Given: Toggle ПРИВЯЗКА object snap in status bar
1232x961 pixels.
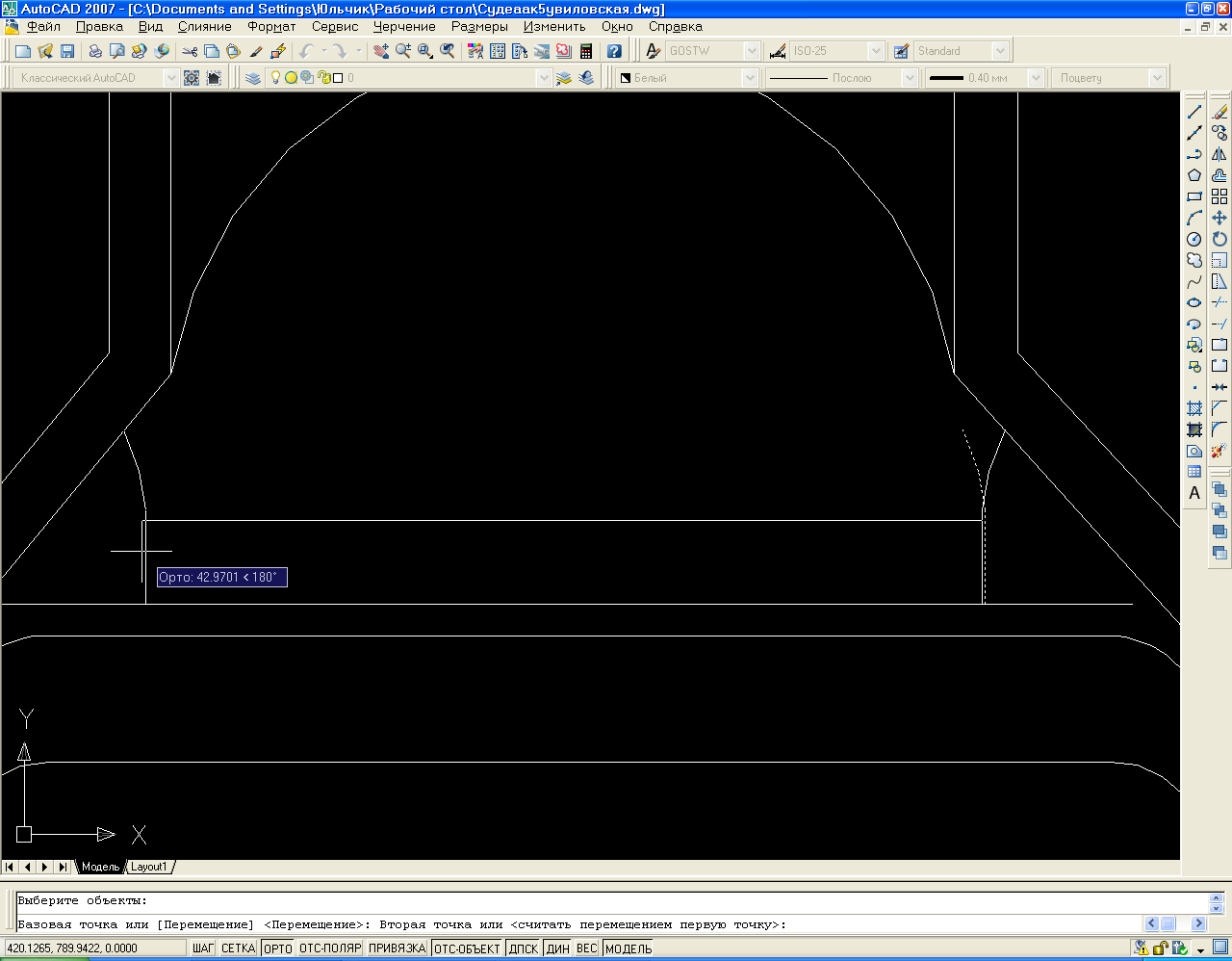Looking at the screenshot, I should [397, 948].
